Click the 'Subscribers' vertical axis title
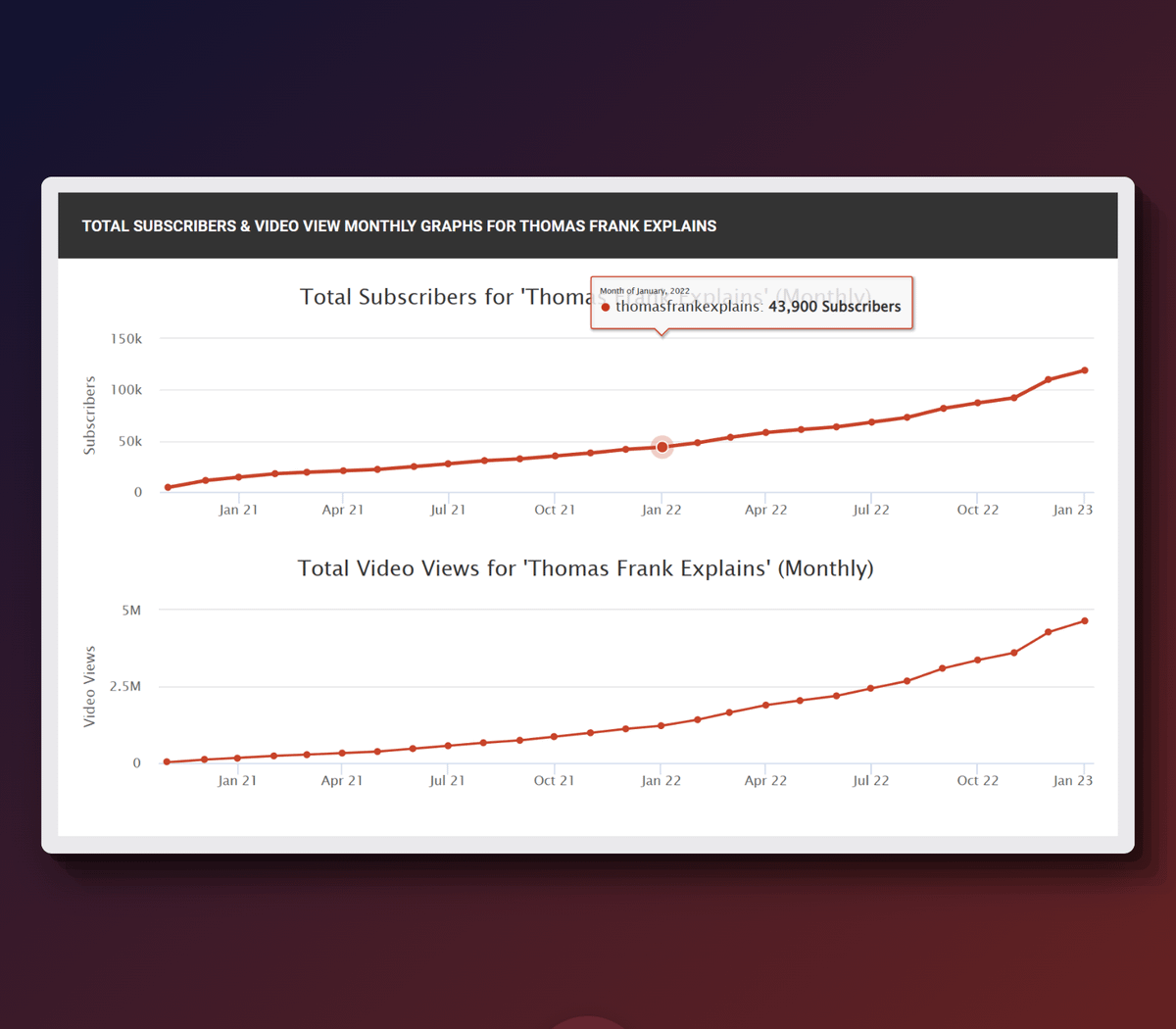Screen dimensions: 1176x1029 point(90,416)
